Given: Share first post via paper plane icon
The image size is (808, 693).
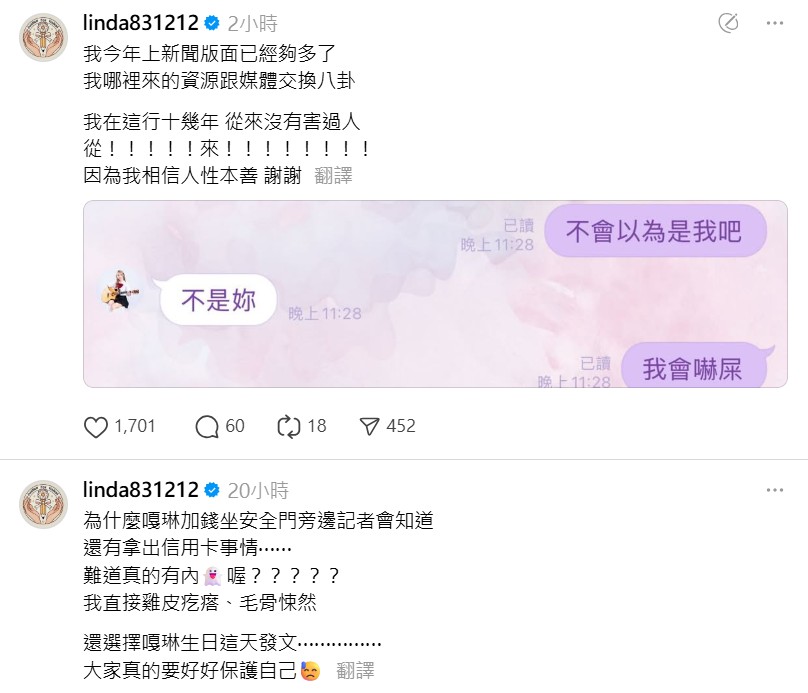Looking at the screenshot, I should 369,427.
